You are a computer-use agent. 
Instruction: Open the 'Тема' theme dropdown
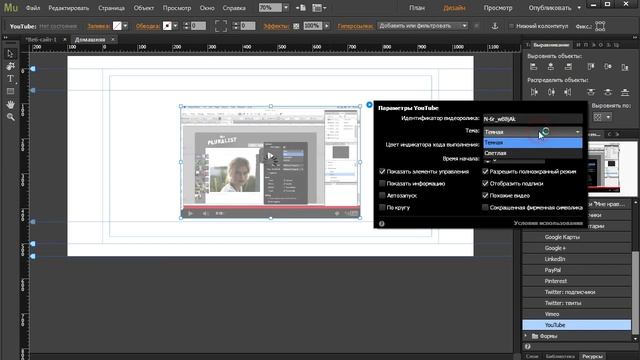pos(533,132)
